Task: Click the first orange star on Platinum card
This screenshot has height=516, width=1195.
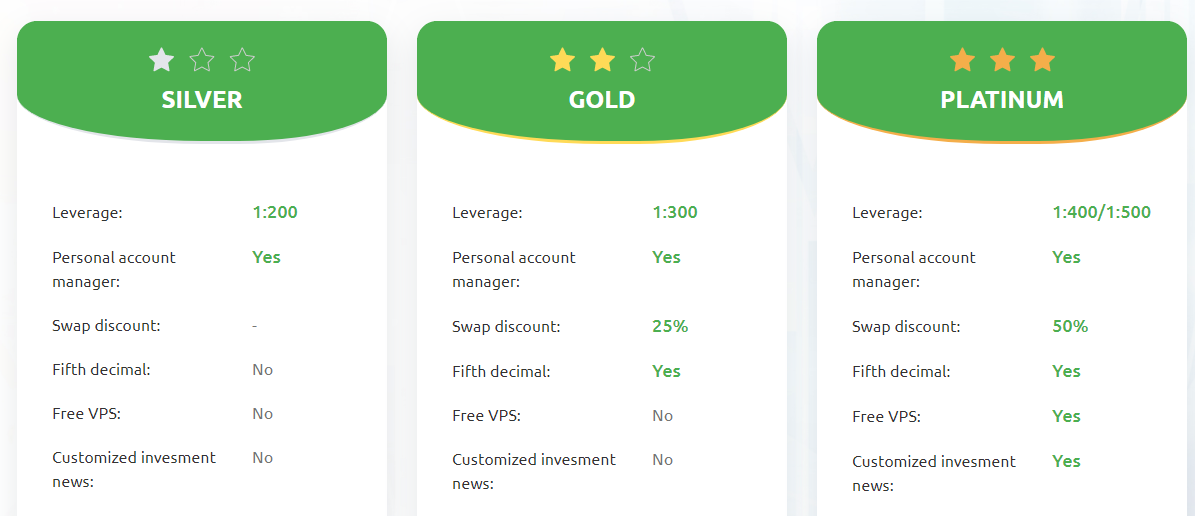Action: point(963,59)
